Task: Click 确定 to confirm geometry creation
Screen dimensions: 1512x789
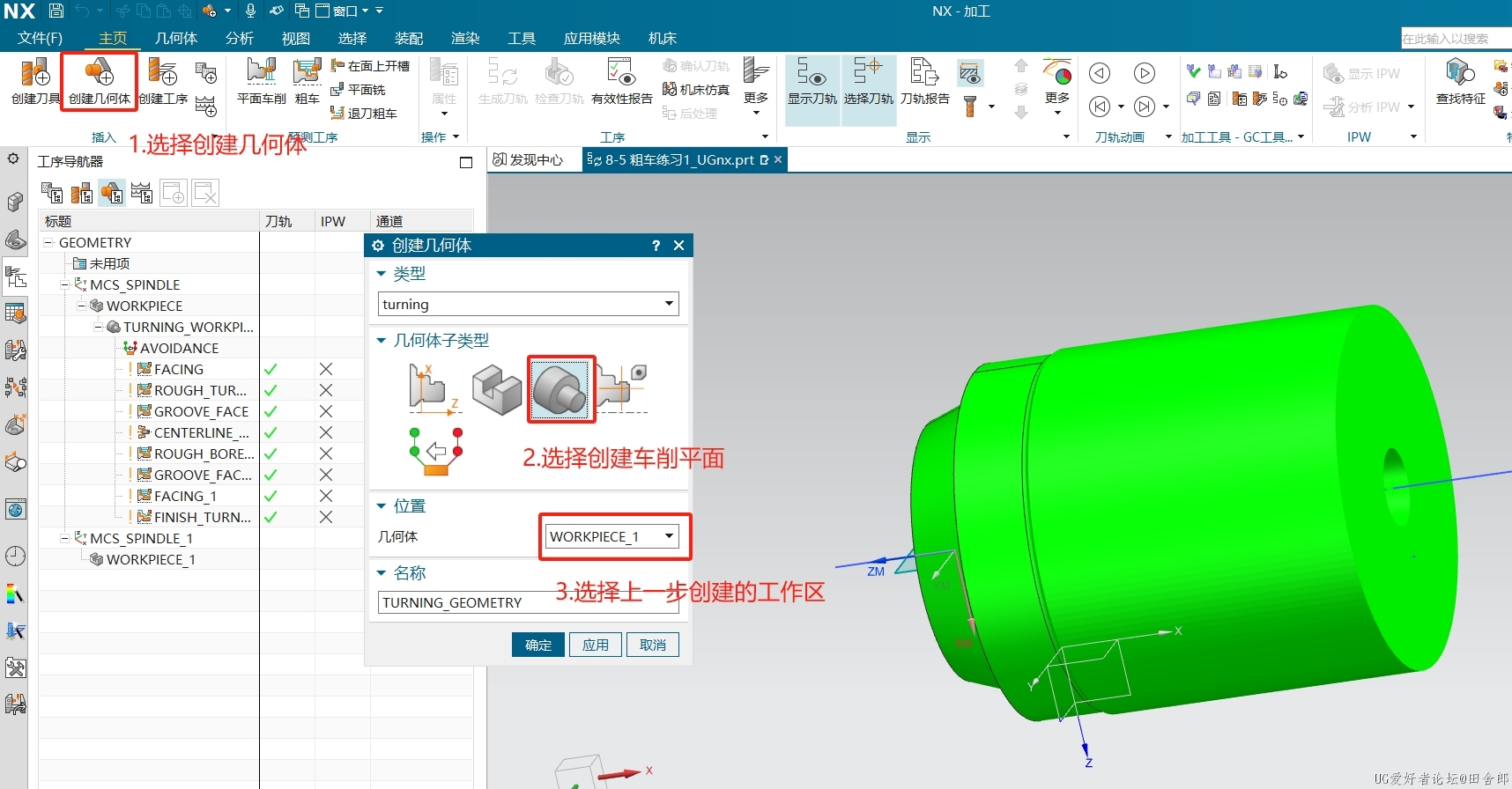Action: coord(538,645)
